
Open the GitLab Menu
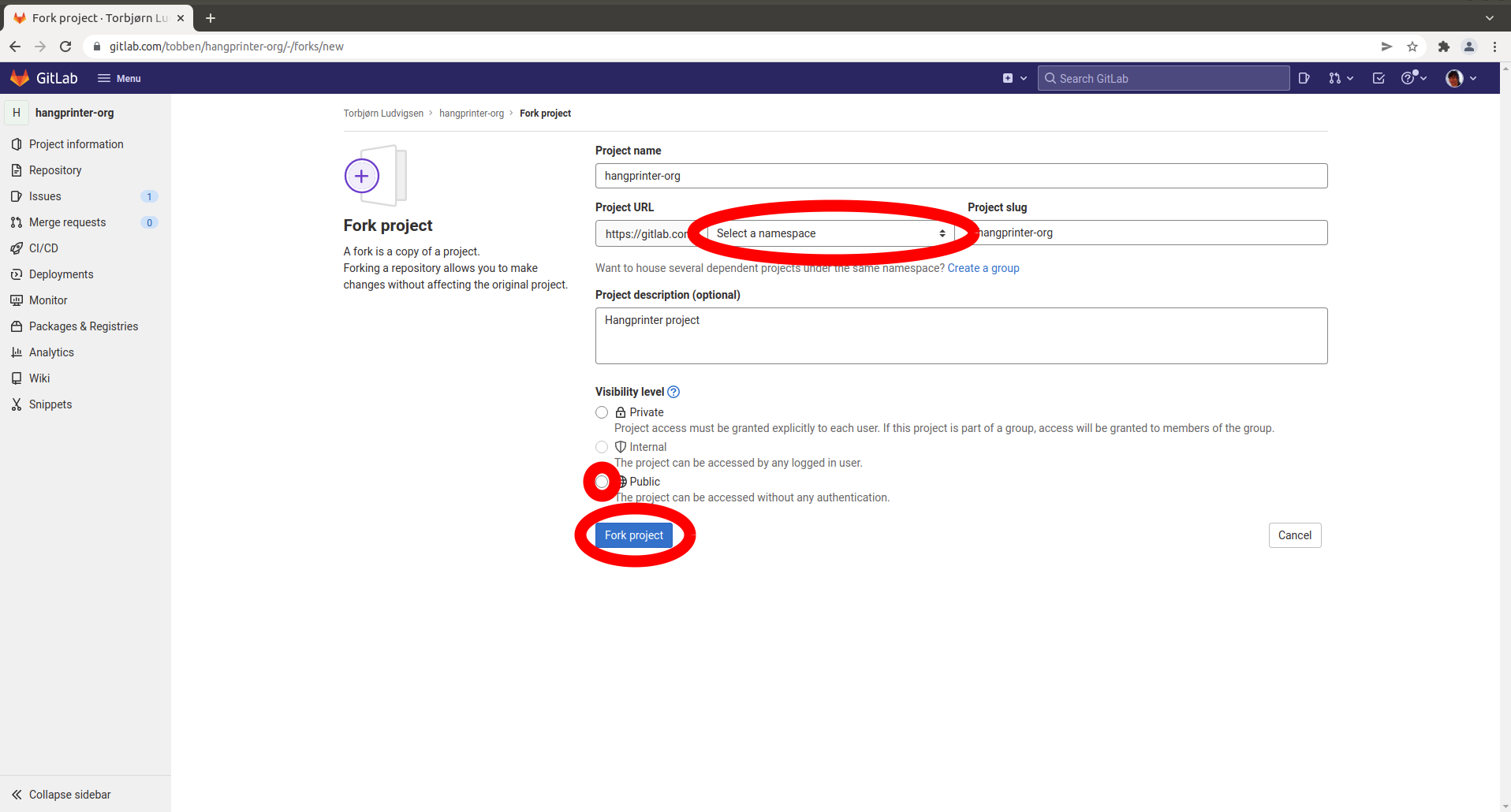[119, 78]
